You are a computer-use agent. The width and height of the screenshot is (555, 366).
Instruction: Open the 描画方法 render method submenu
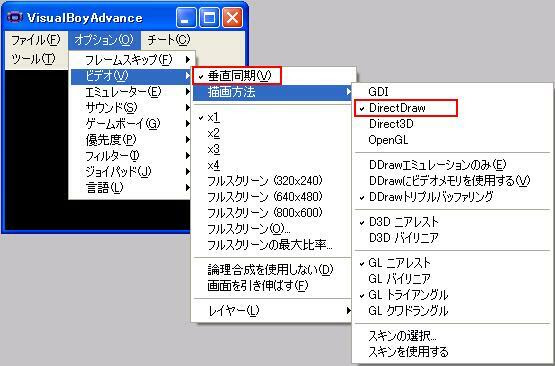(273, 93)
